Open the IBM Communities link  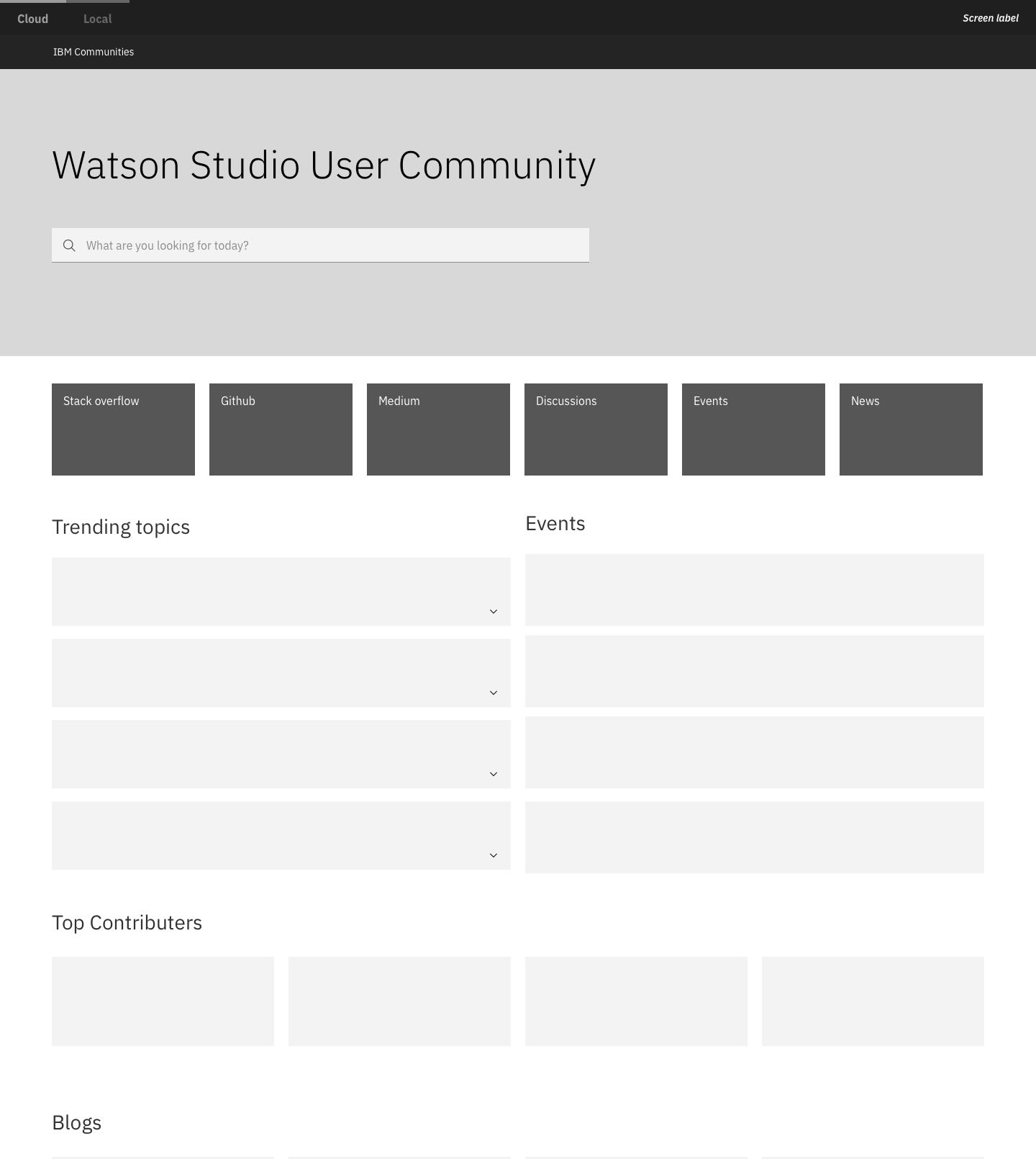94,52
